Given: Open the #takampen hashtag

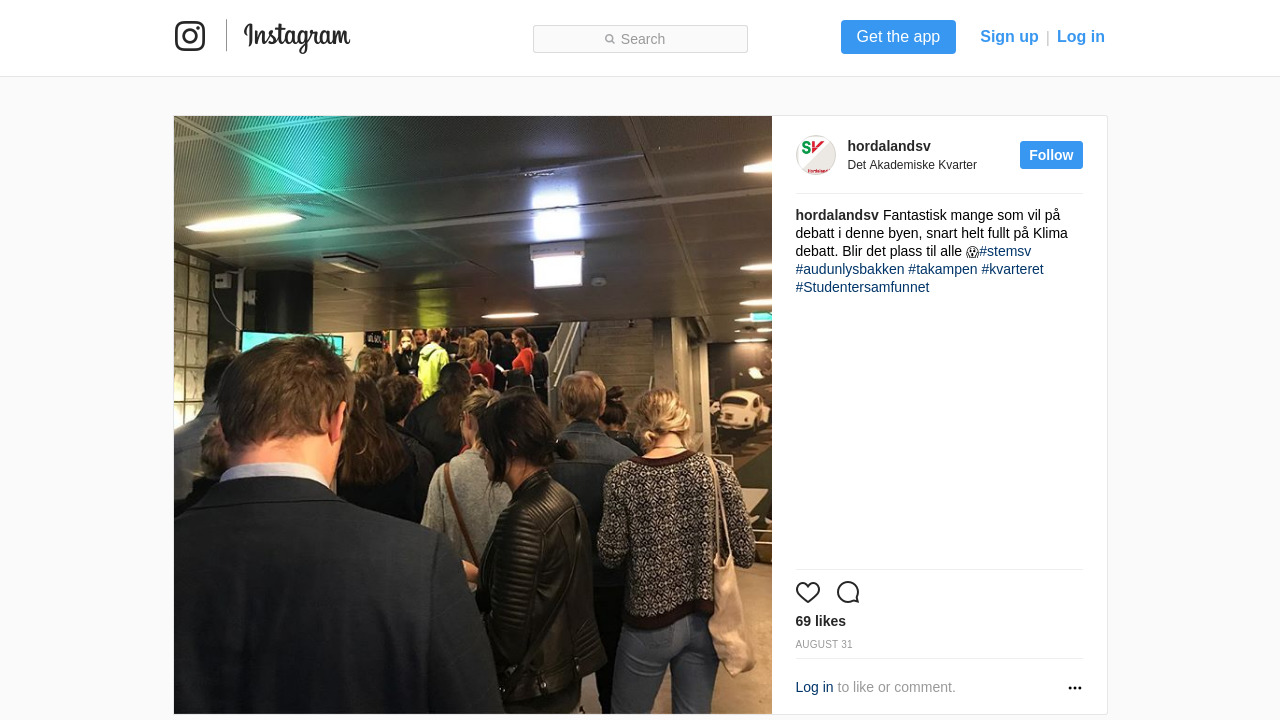Looking at the screenshot, I should (x=943, y=269).
